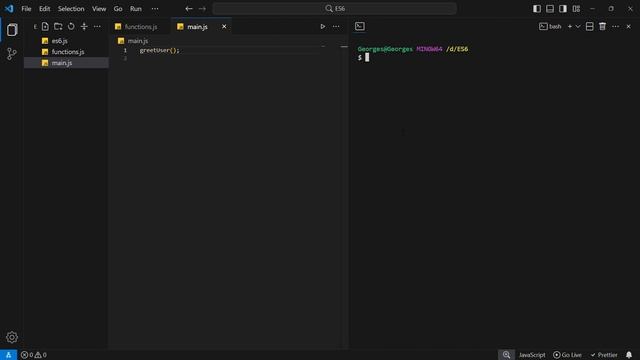Screen dimensions: 640x360
Task: Start Go Live server
Action: (x=567, y=355)
